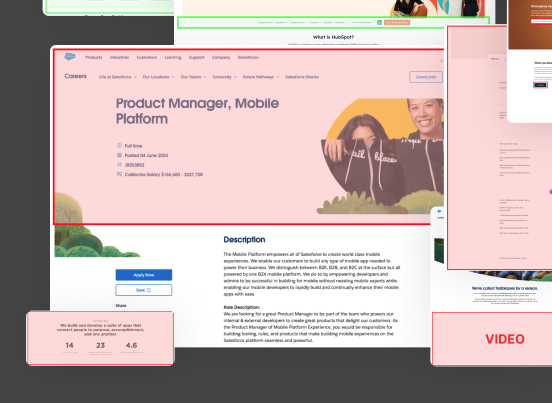Viewport: 552px width, 403px height.
Task: Open the Company menu
Action: [x=221, y=57]
